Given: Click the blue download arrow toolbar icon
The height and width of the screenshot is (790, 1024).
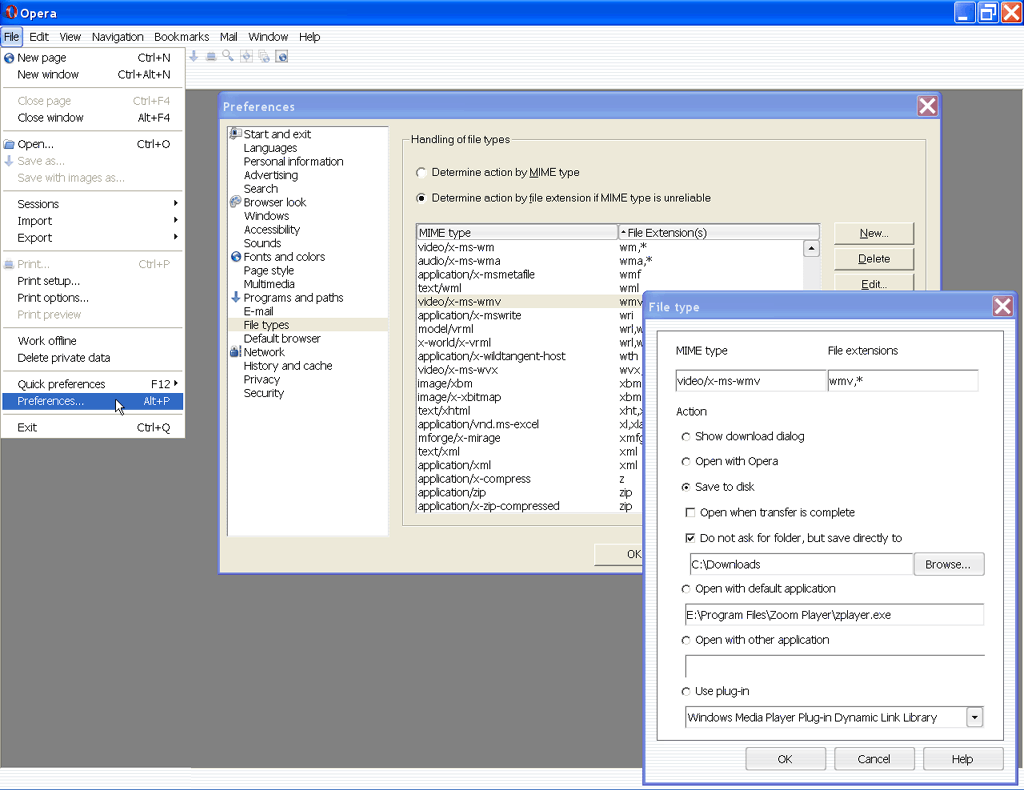Looking at the screenshot, I should [193, 57].
